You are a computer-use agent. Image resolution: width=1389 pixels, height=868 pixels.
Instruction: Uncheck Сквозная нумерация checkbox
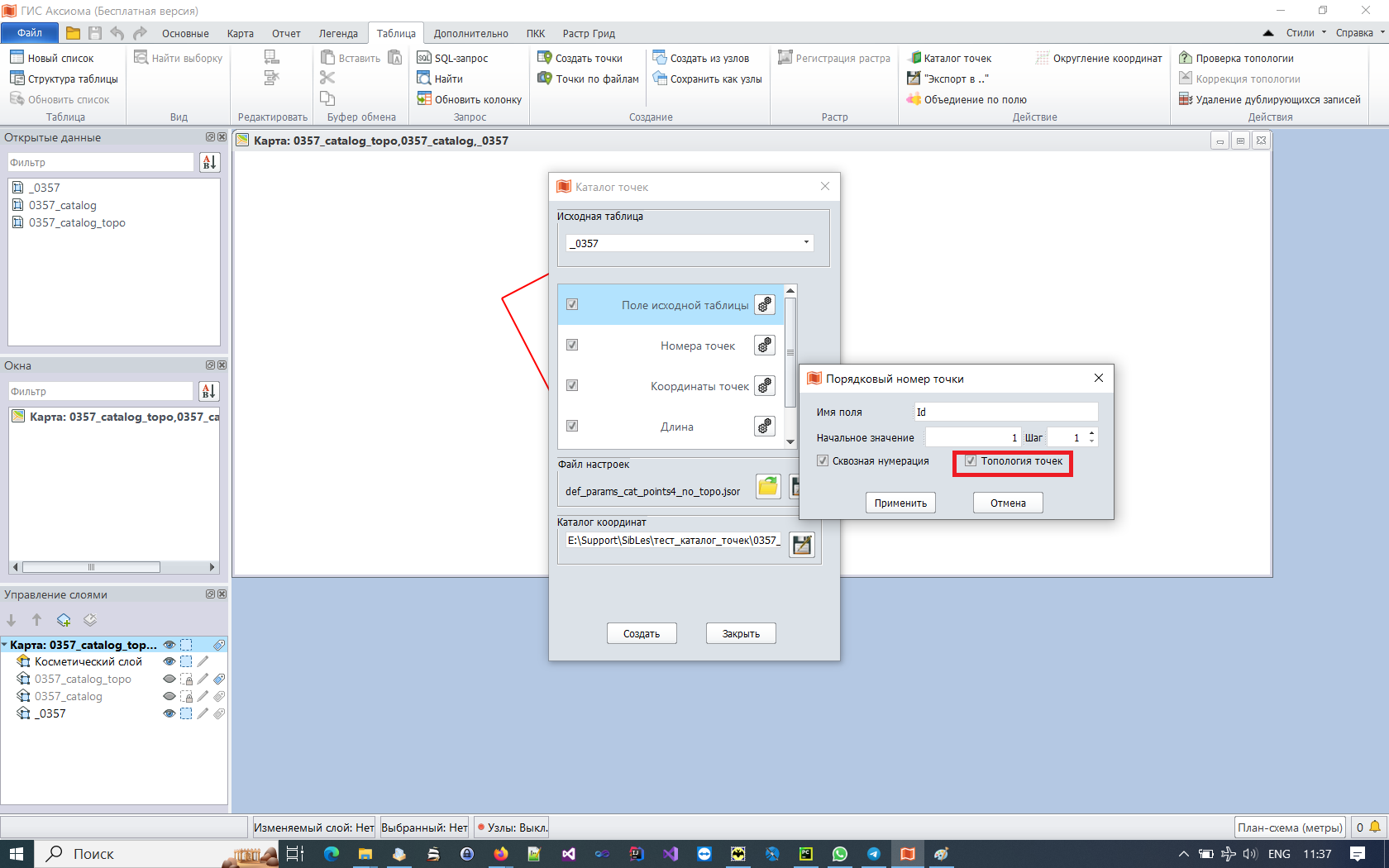(x=823, y=461)
